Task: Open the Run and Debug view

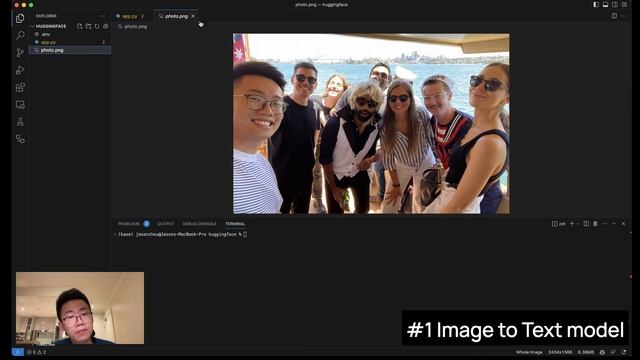Action: 20,70
